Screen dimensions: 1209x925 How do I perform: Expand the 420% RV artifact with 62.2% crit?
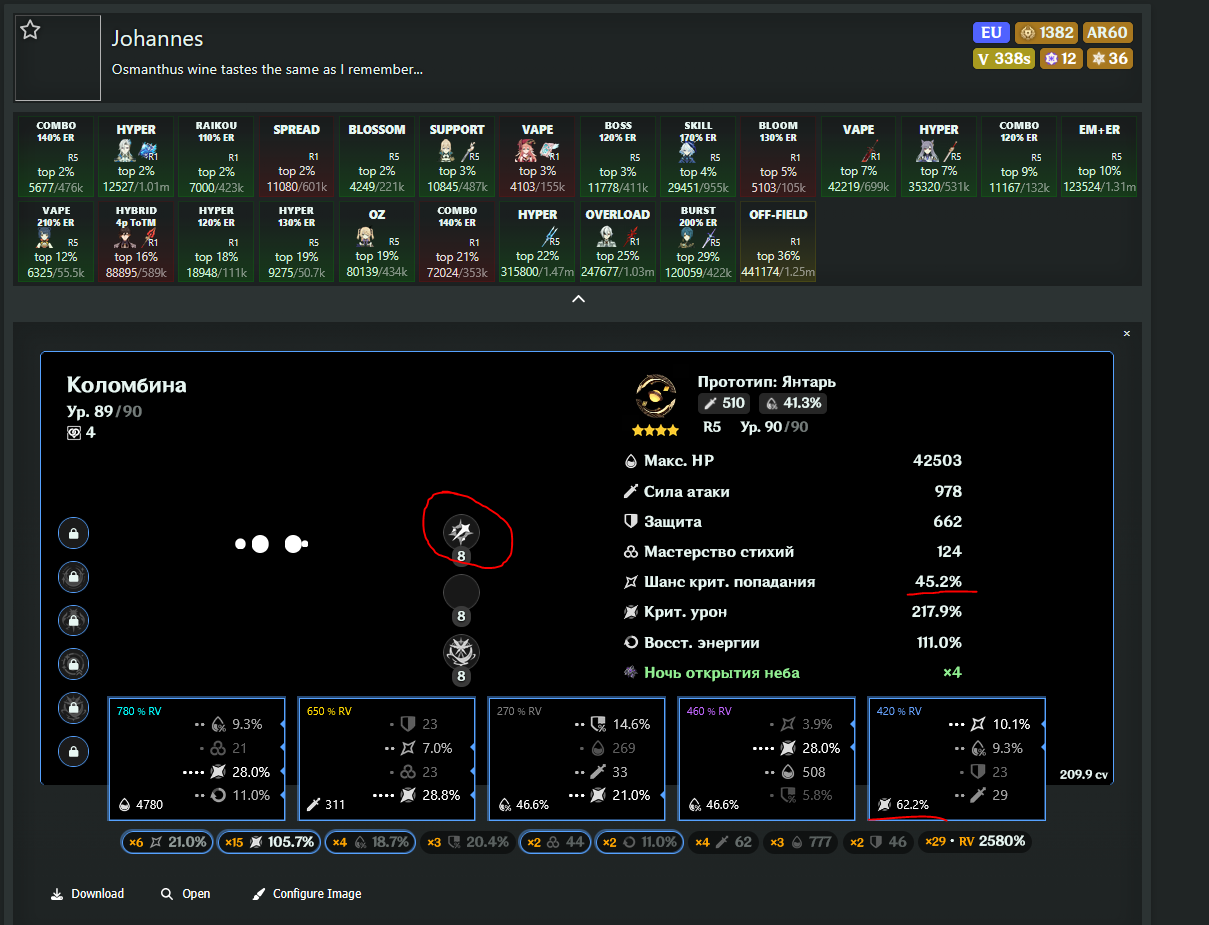coord(955,758)
